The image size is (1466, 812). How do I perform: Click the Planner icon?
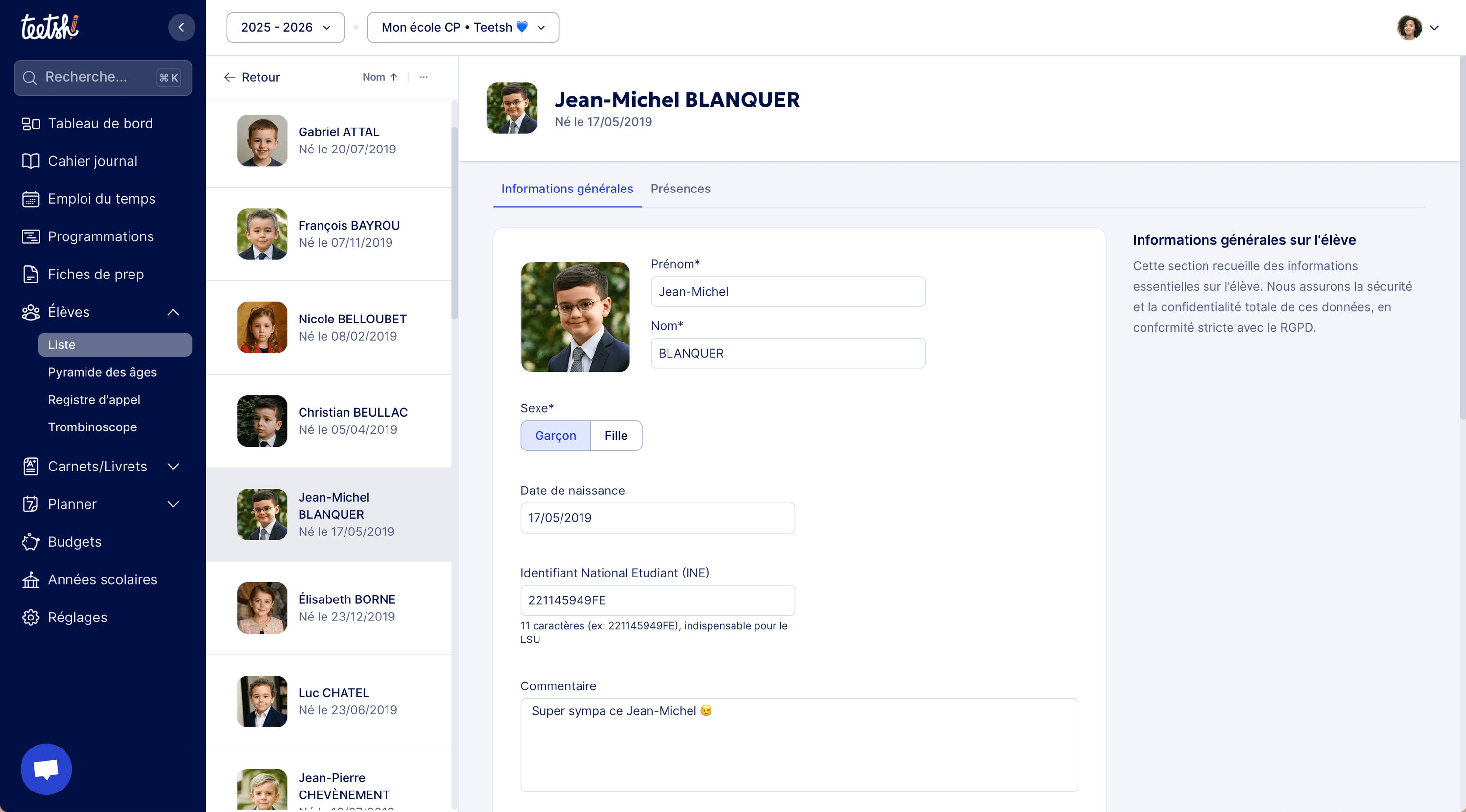click(x=31, y=504)
